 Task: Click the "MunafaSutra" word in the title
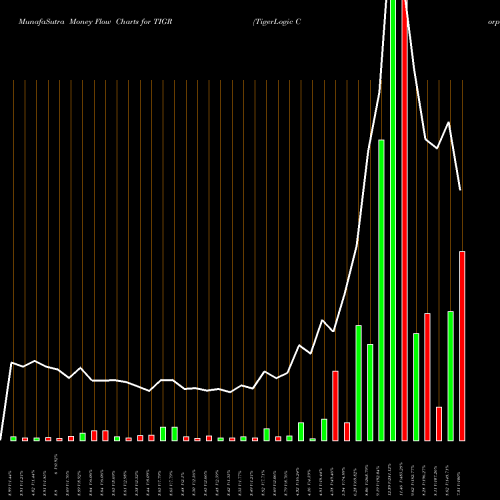click(41, 22)
